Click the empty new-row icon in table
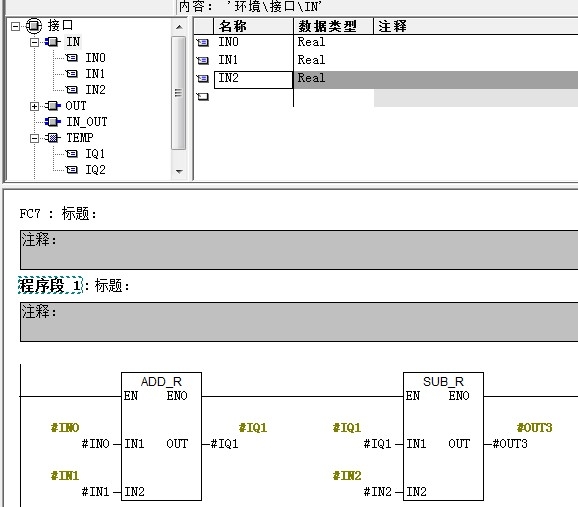The height and width of the screenshot is (507, 578). pos(202,97)
